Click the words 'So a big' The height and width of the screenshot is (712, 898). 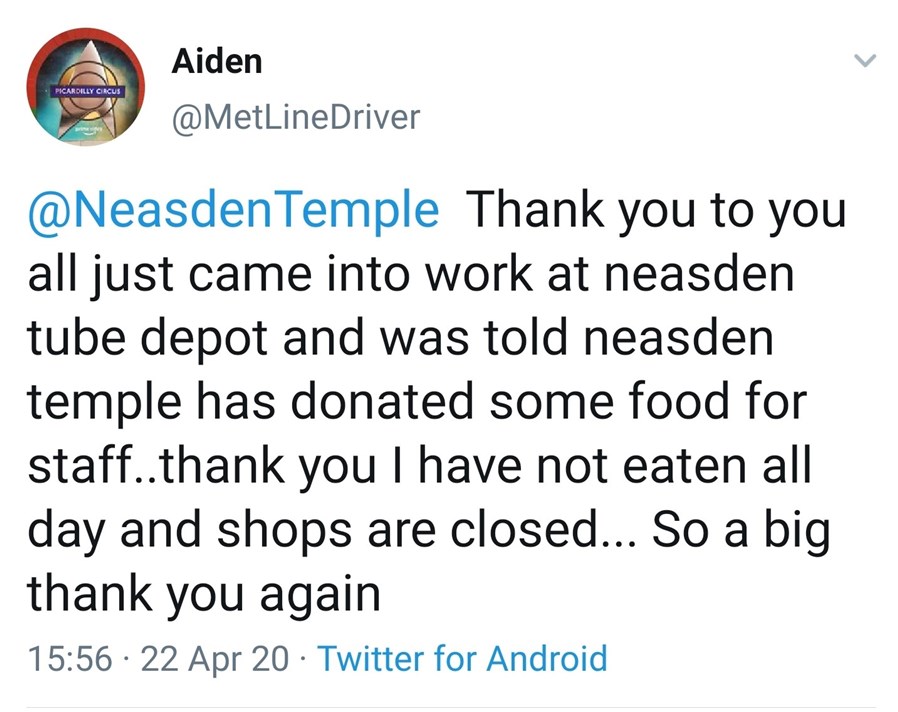(741, 530)
